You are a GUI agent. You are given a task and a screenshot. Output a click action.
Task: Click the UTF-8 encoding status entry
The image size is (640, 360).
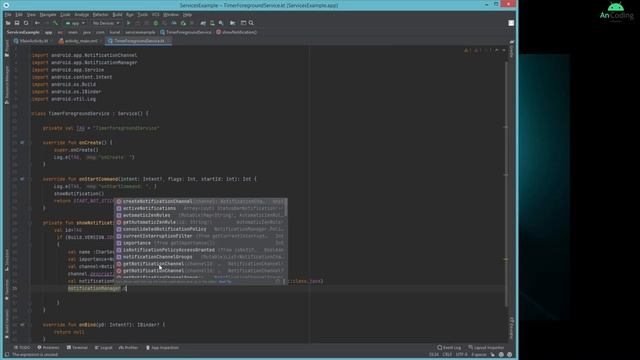(461, 355)
